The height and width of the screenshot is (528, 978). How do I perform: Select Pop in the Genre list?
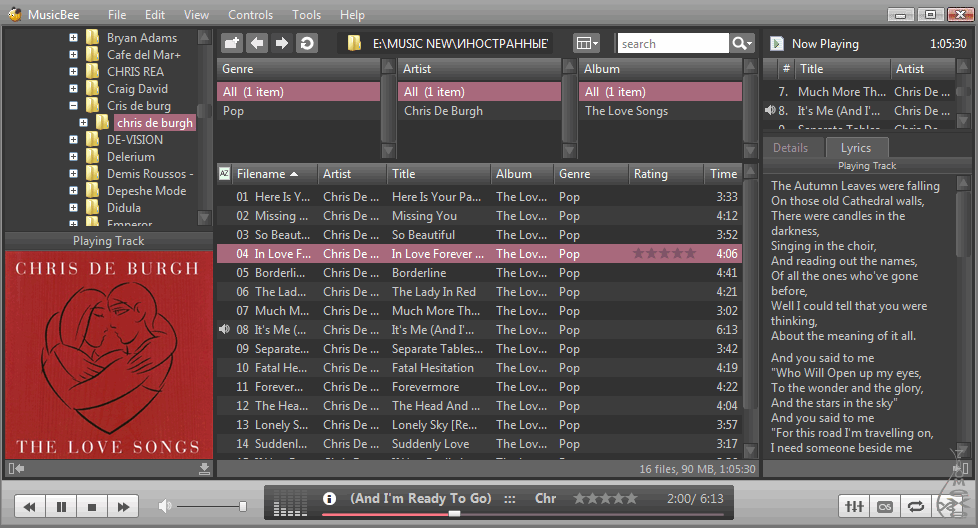tap(298, 111)
